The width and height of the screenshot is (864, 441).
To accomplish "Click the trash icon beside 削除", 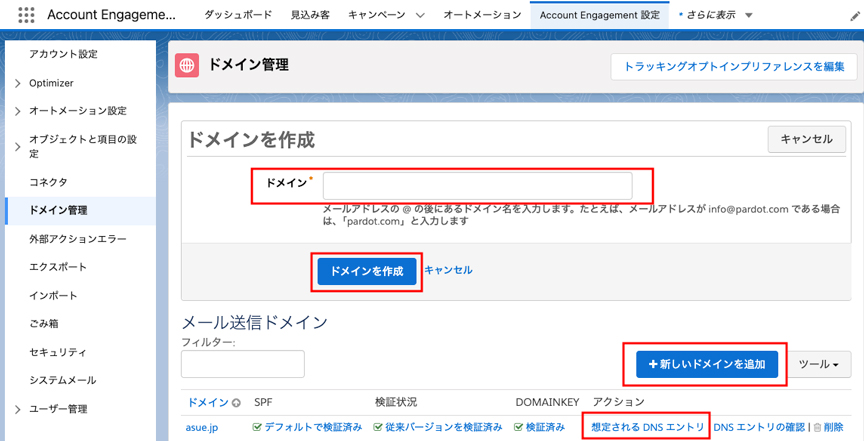I will (x=817, y=427).
